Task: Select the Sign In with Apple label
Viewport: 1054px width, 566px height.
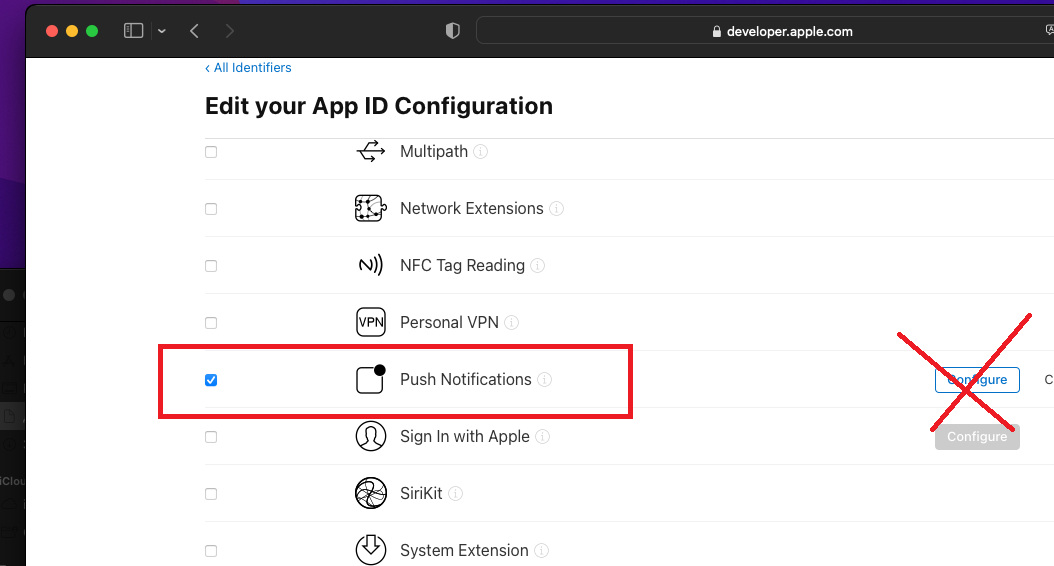Action: pos(464,437)
